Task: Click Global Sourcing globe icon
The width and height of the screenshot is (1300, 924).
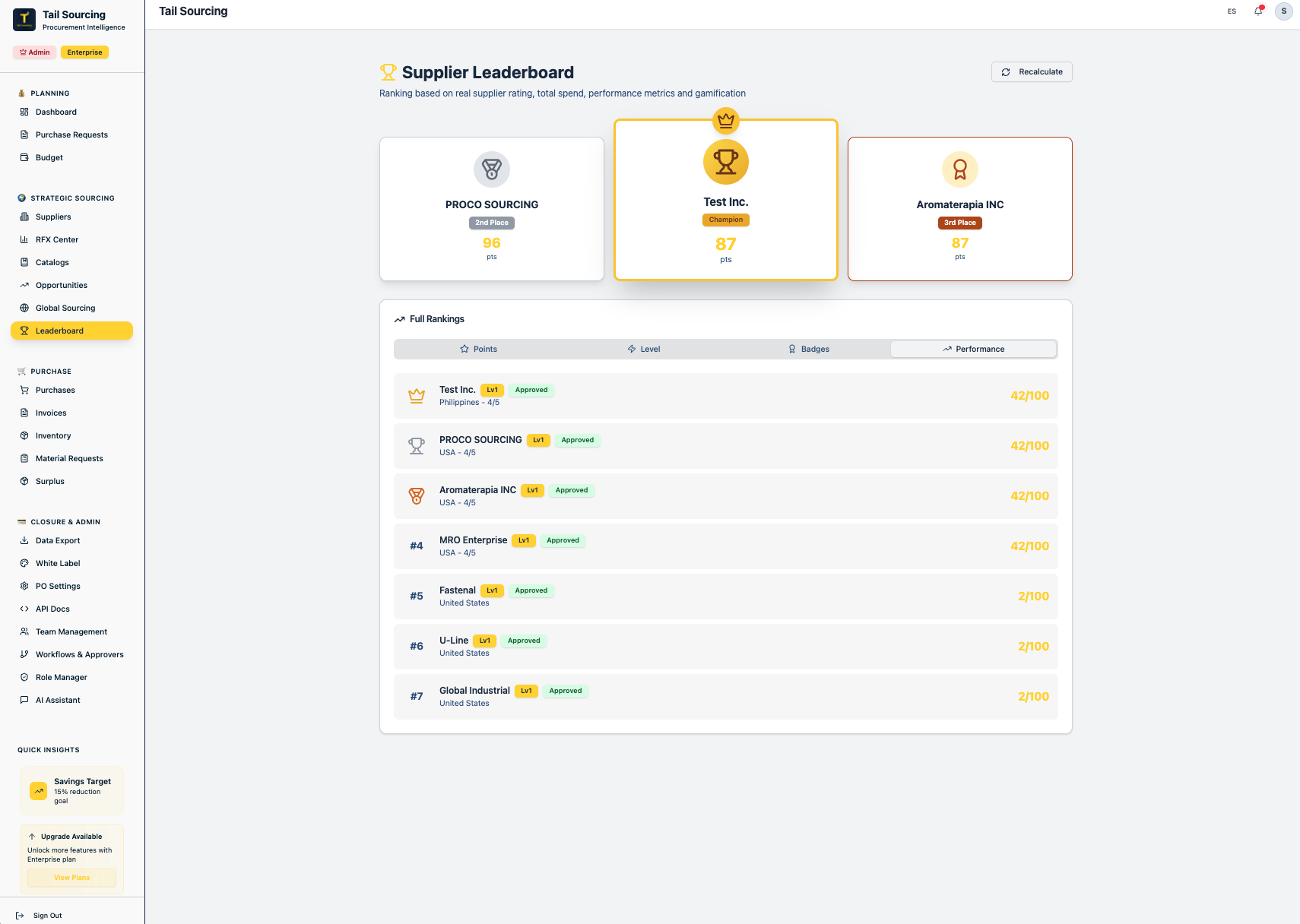Action: point(24,308)
